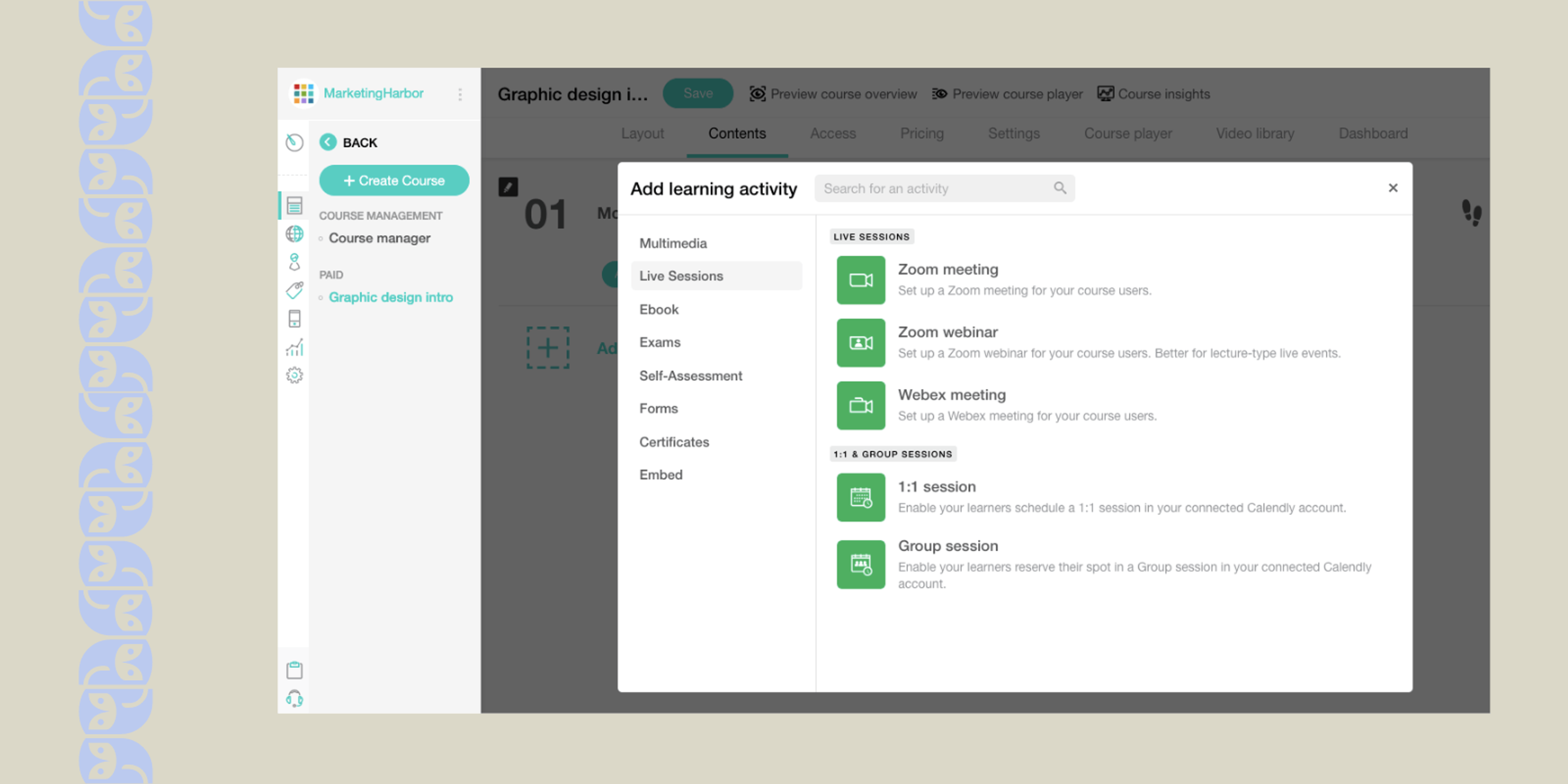This screenshot has height=784, width=1568.
Task: Click the MarketingHarbor logo icon
Action: pyautogui.click(x=303, y=94)
